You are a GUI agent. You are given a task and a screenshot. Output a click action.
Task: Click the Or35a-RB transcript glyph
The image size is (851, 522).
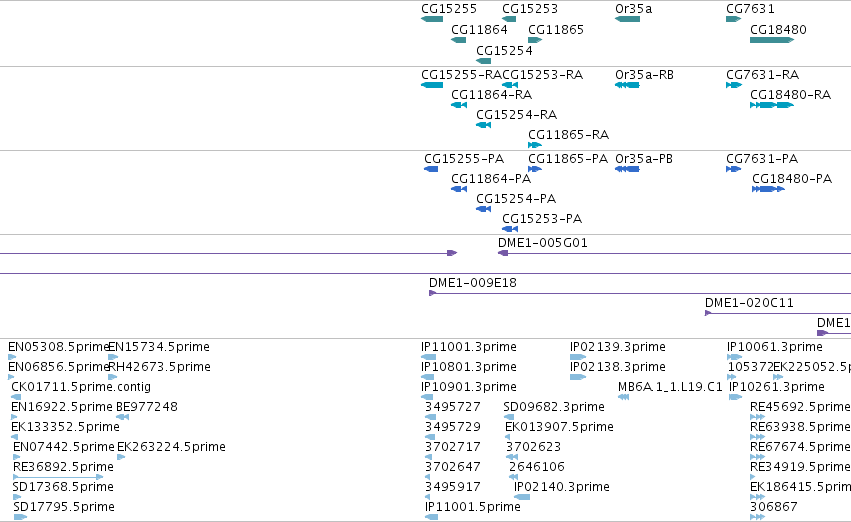(x=627, y=85)
